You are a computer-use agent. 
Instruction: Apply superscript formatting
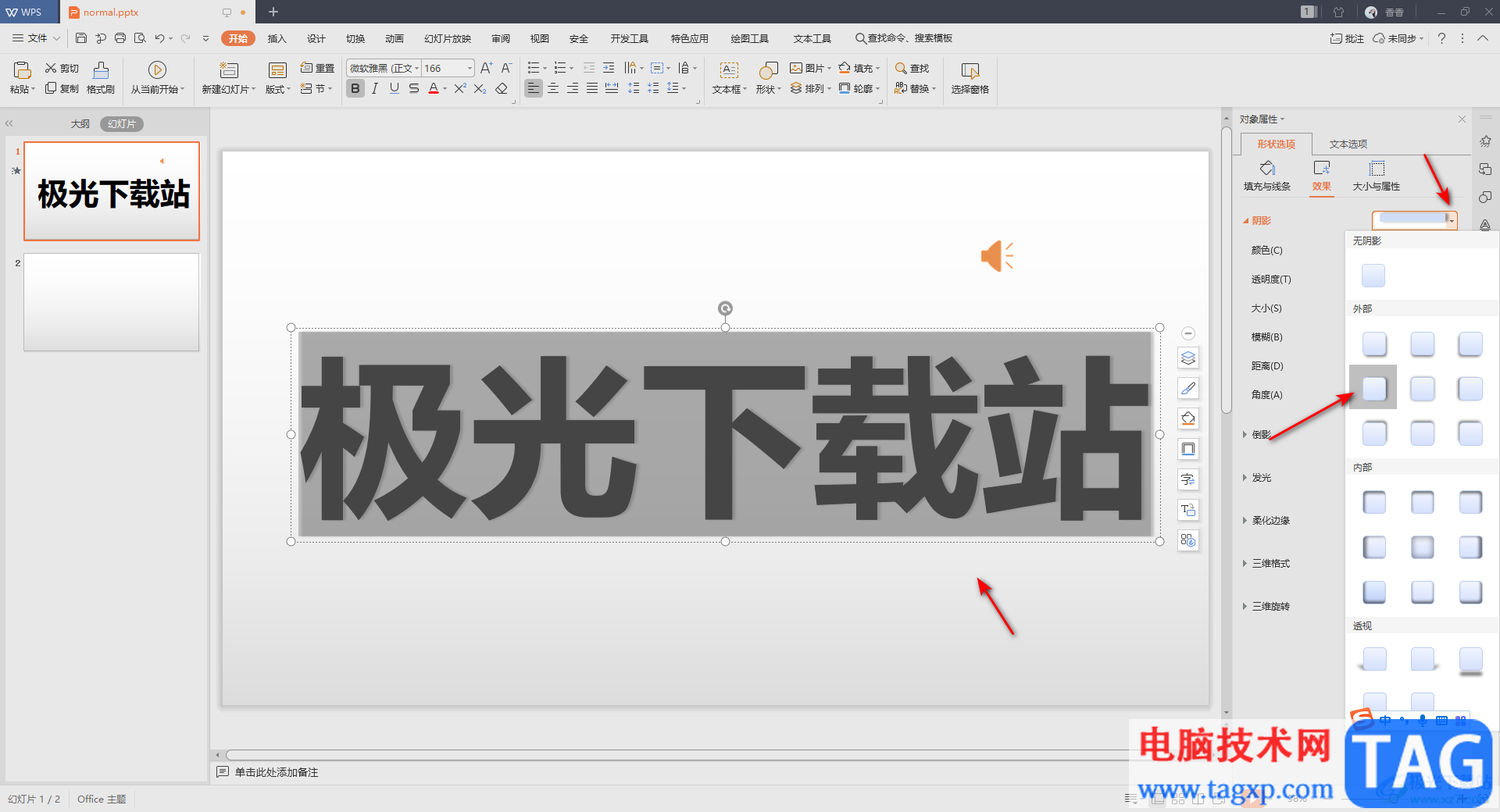[x=460, y=88]
